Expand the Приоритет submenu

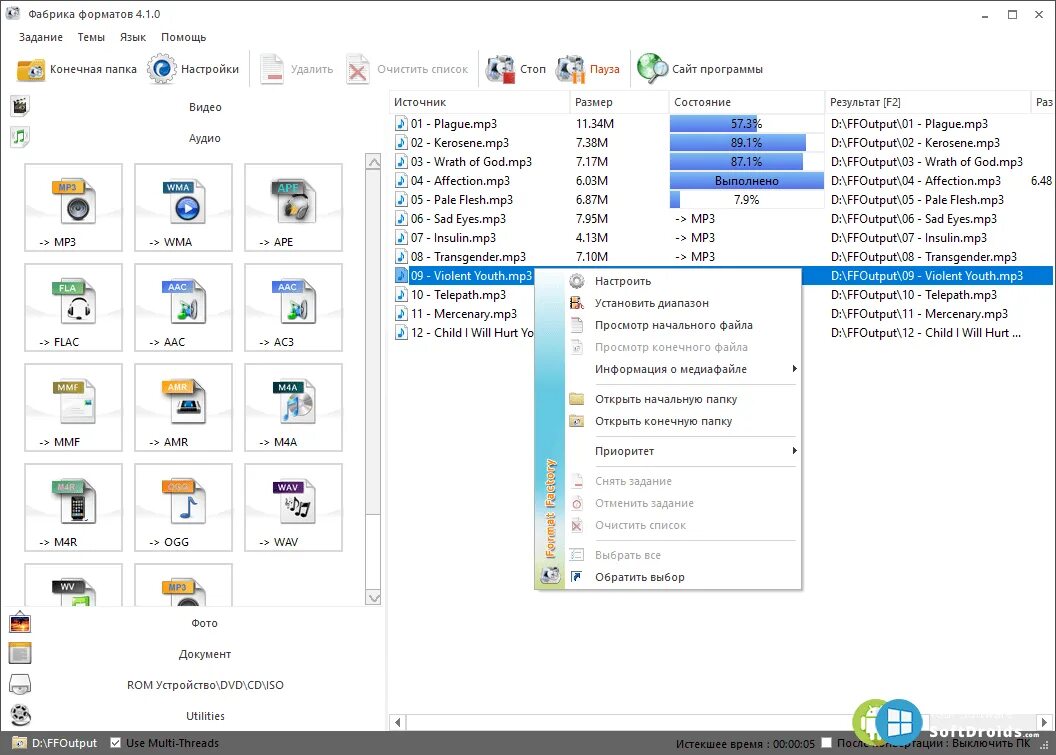[683, 451]
